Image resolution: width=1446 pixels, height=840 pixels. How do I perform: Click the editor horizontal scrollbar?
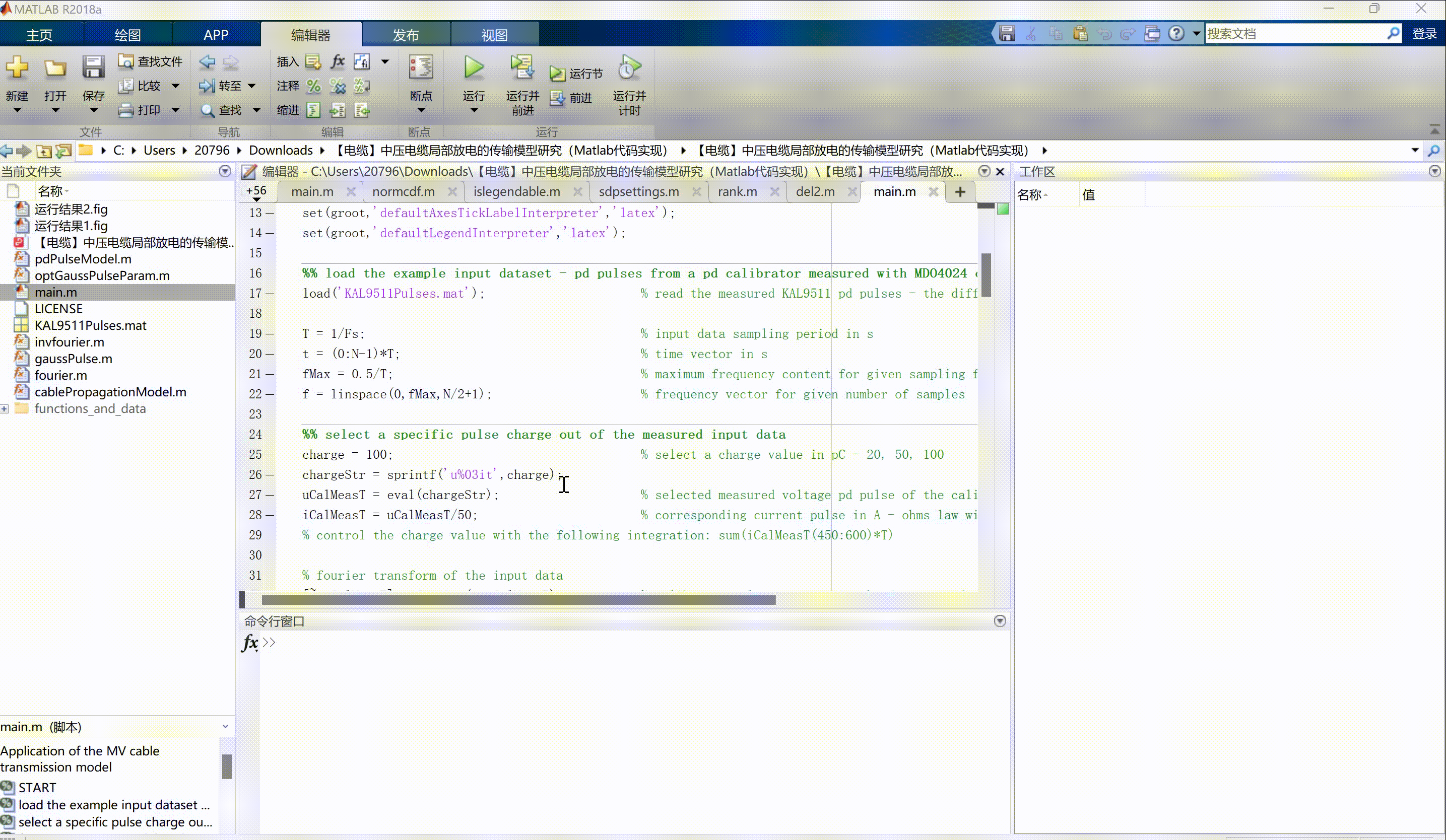518,600
